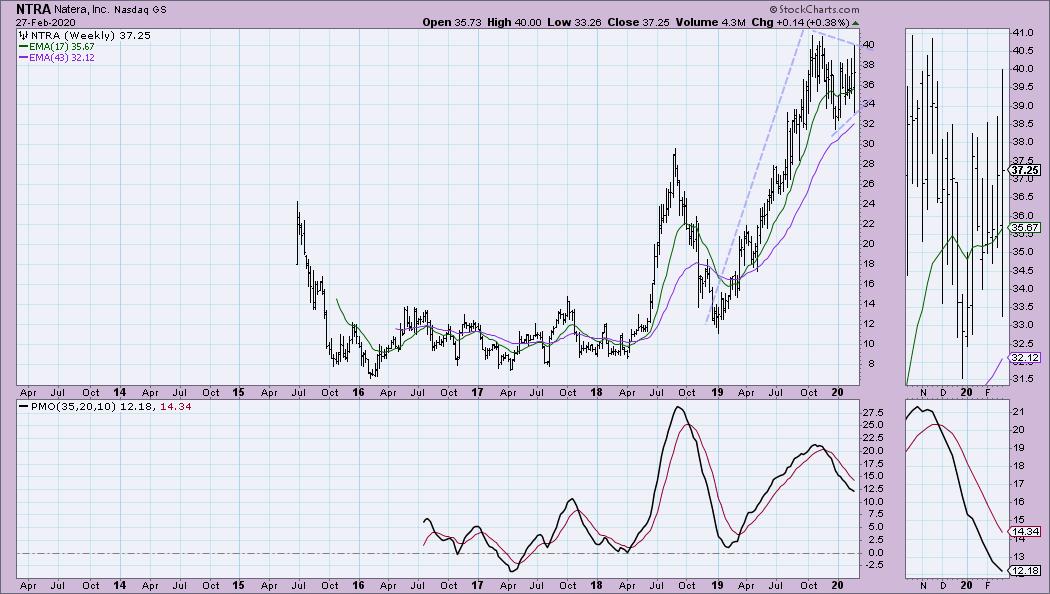Click the Nasdaq GS exchange label

tap(140, 10)
